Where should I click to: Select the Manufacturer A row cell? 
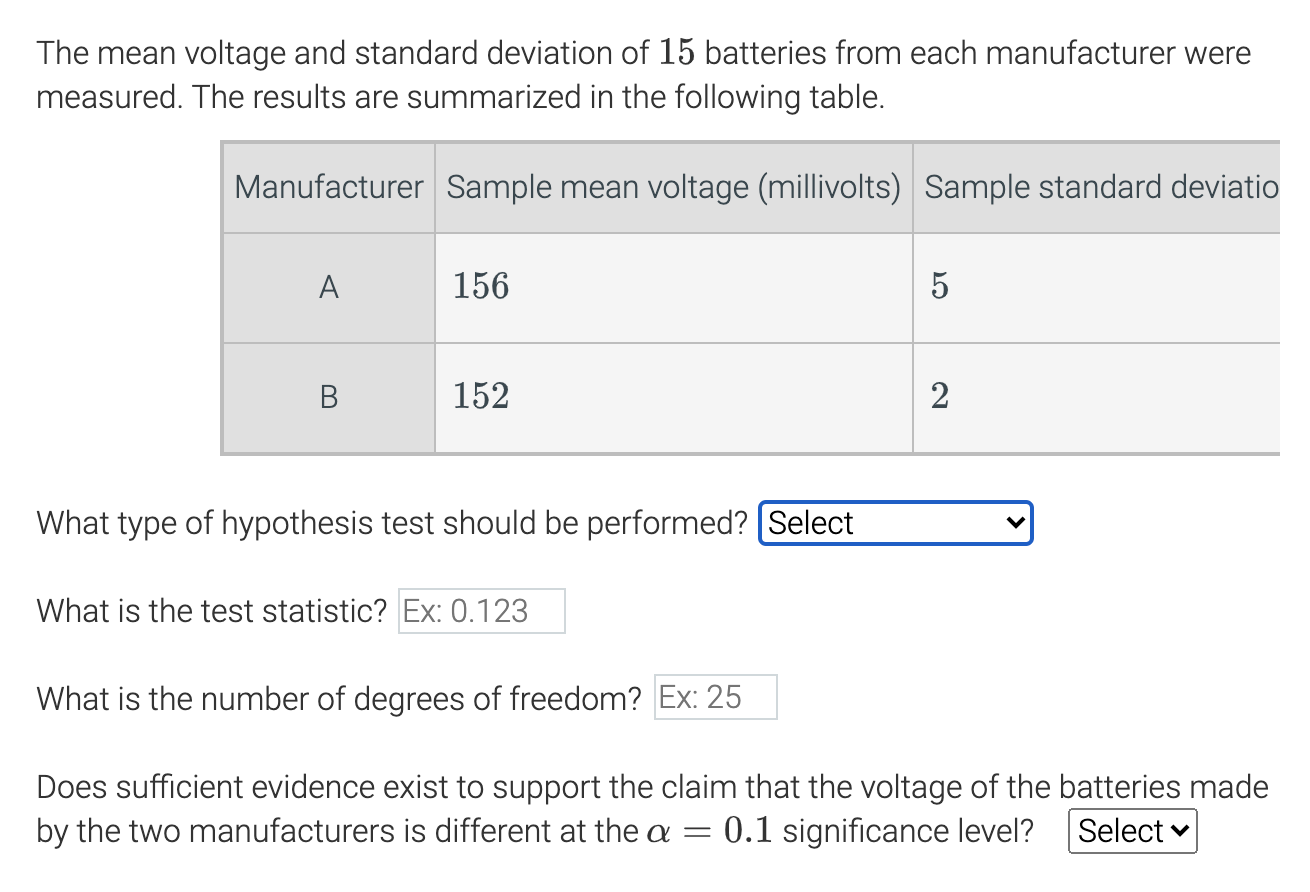coord(328,288)
